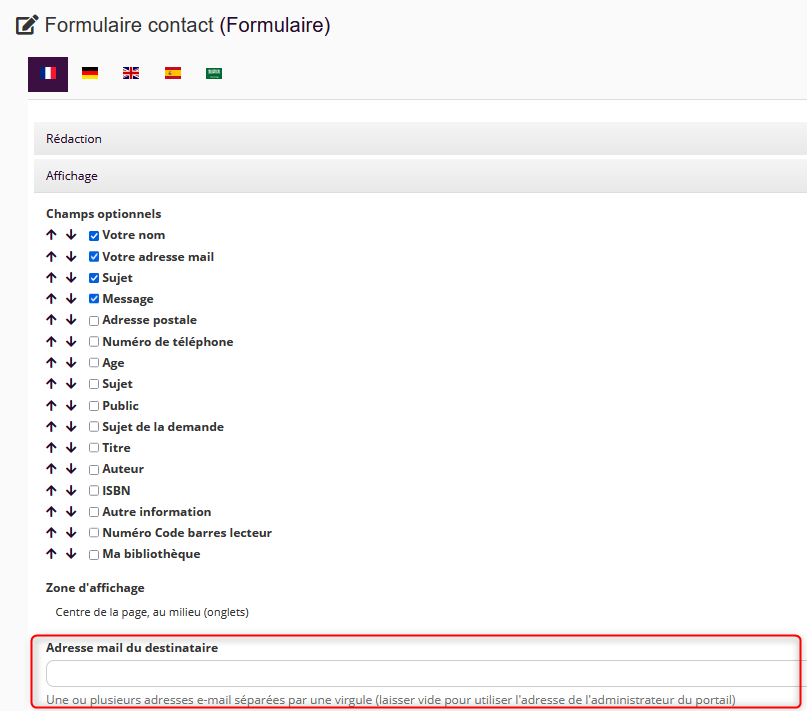Move Numéro de téléphone field up
The width and height of the screenshot is (807, 711).
(51, 342)
